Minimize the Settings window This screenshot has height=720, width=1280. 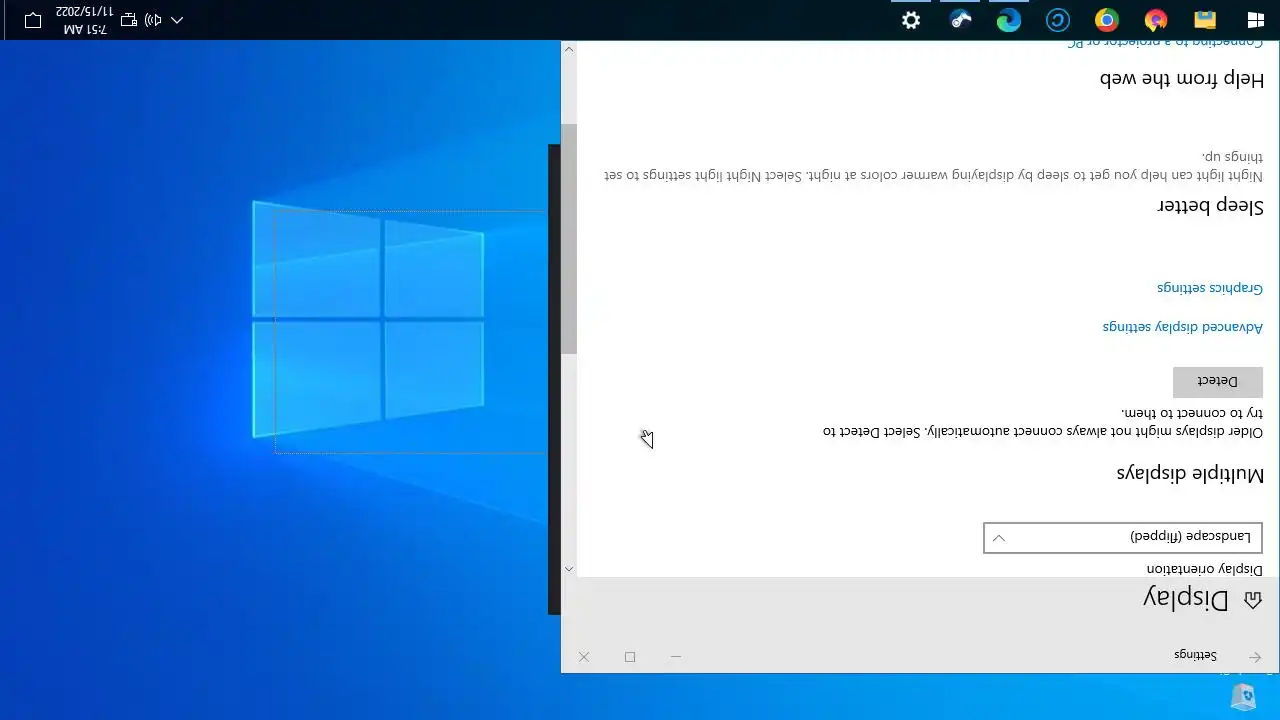tap(676, 657)
